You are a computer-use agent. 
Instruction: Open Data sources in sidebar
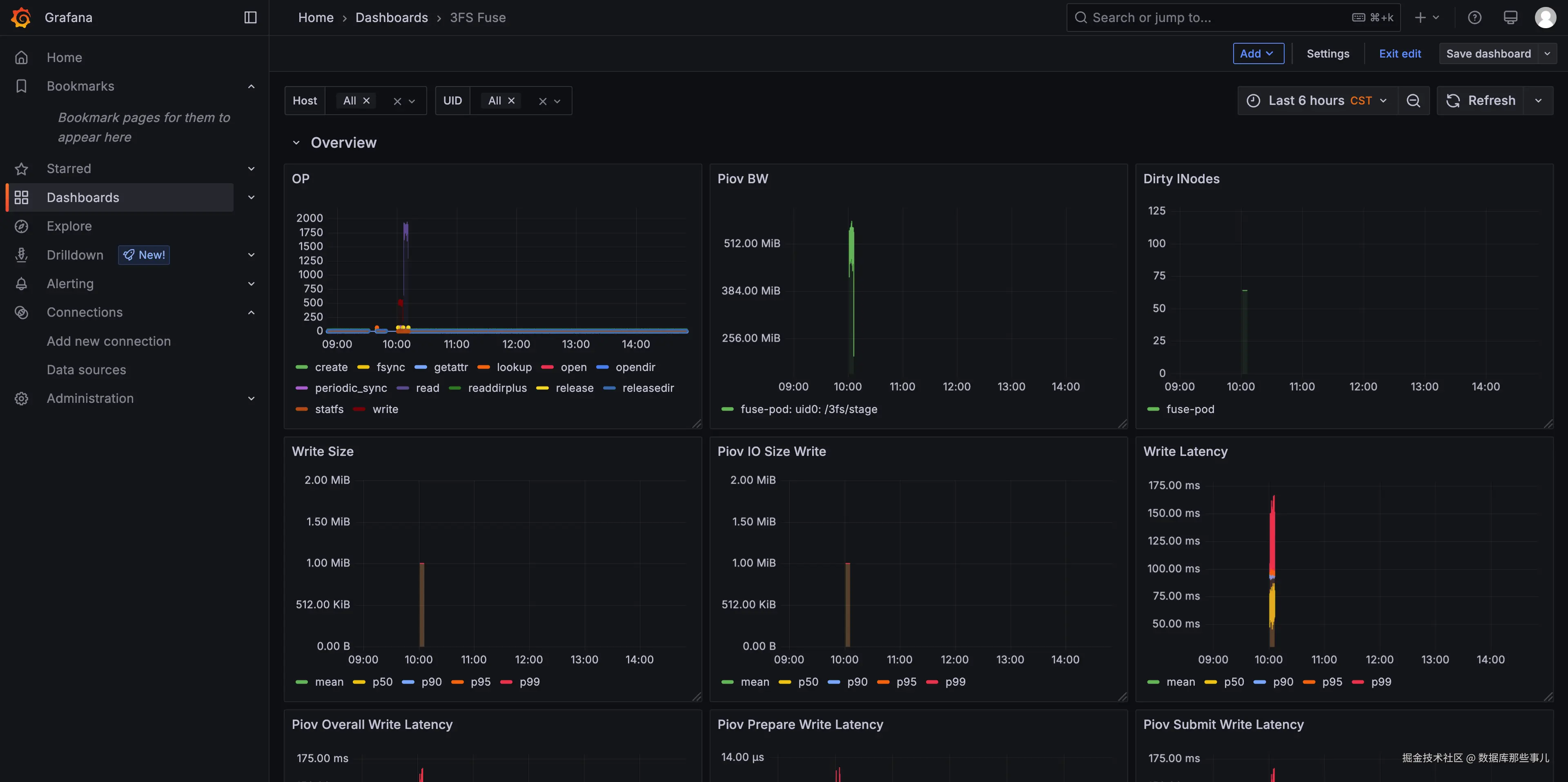point(87,370)
